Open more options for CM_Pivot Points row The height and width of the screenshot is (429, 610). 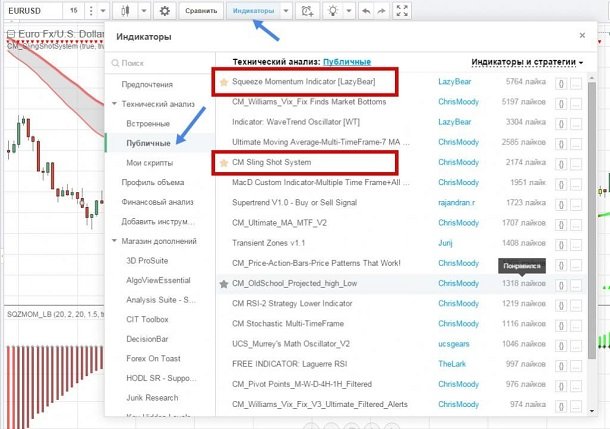point(576,386)
